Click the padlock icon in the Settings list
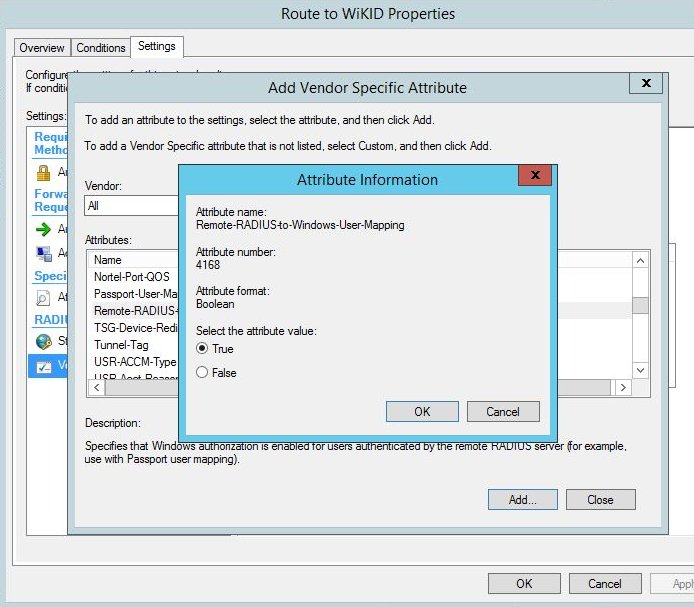Image resolution: width=694 pixels, height=607 pixels. coord(43,172)
